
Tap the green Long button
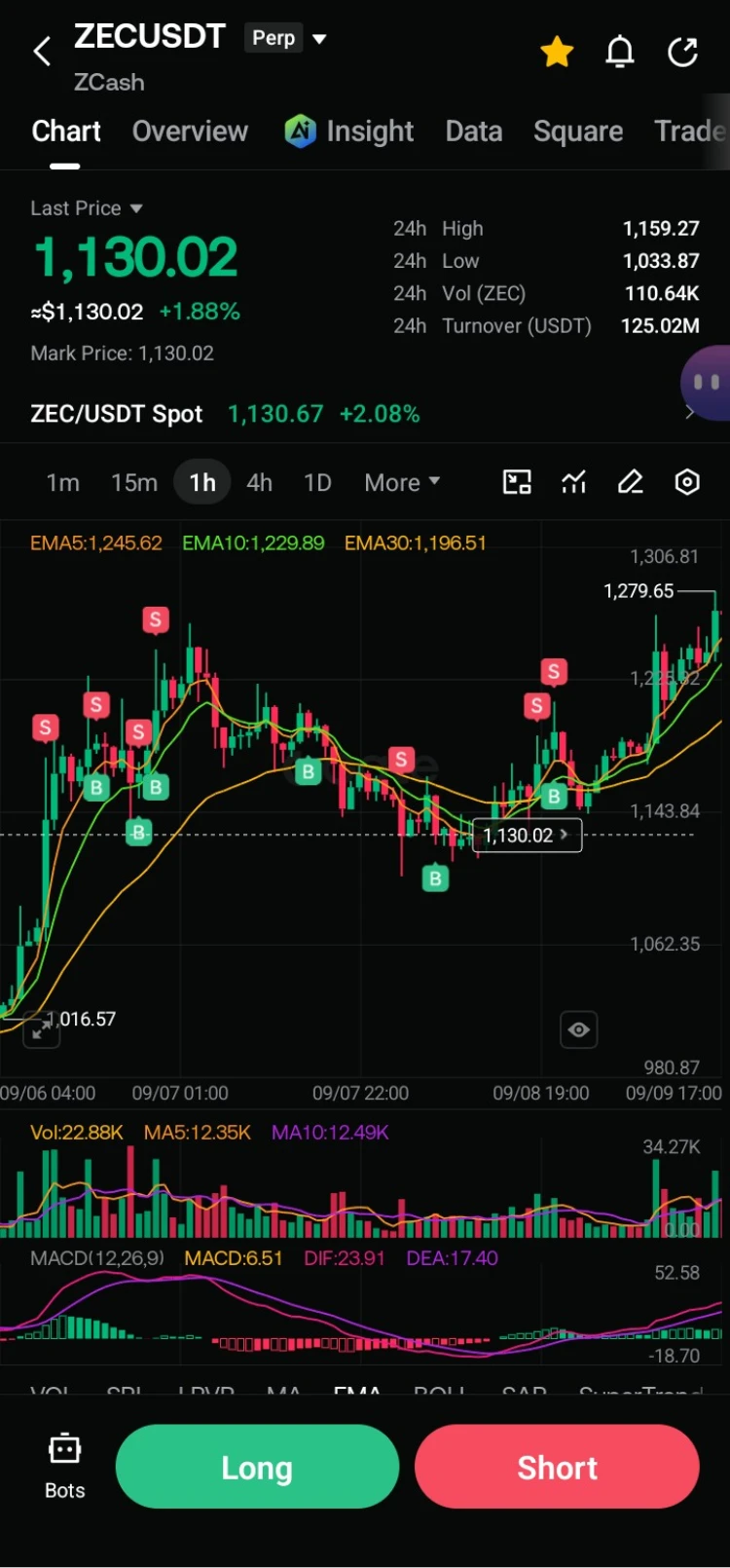click(x=257, y=1467)
